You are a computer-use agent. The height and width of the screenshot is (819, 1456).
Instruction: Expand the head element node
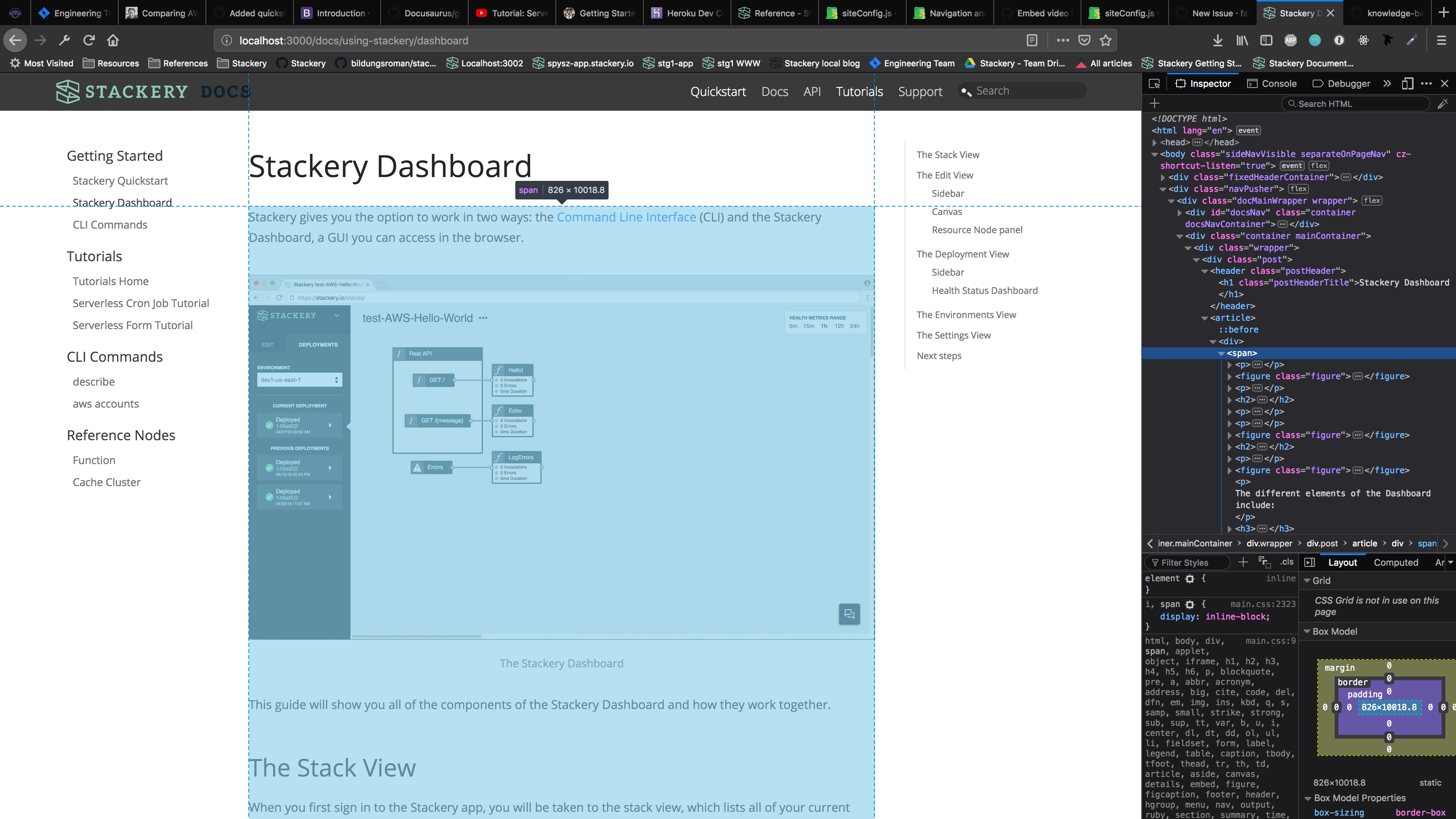[x=1154, y=143]
